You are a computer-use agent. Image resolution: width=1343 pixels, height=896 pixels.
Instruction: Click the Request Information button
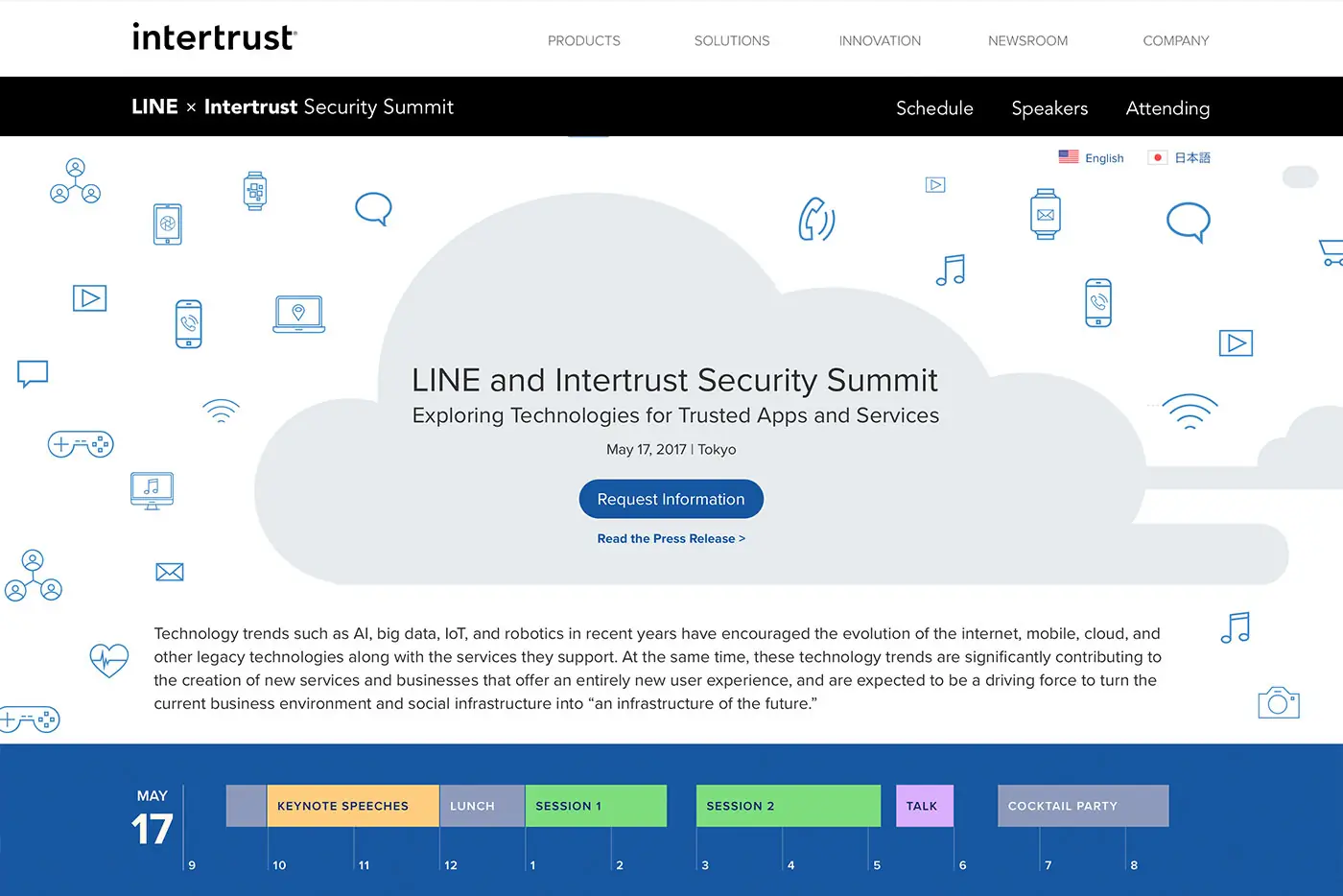(671, 499)
